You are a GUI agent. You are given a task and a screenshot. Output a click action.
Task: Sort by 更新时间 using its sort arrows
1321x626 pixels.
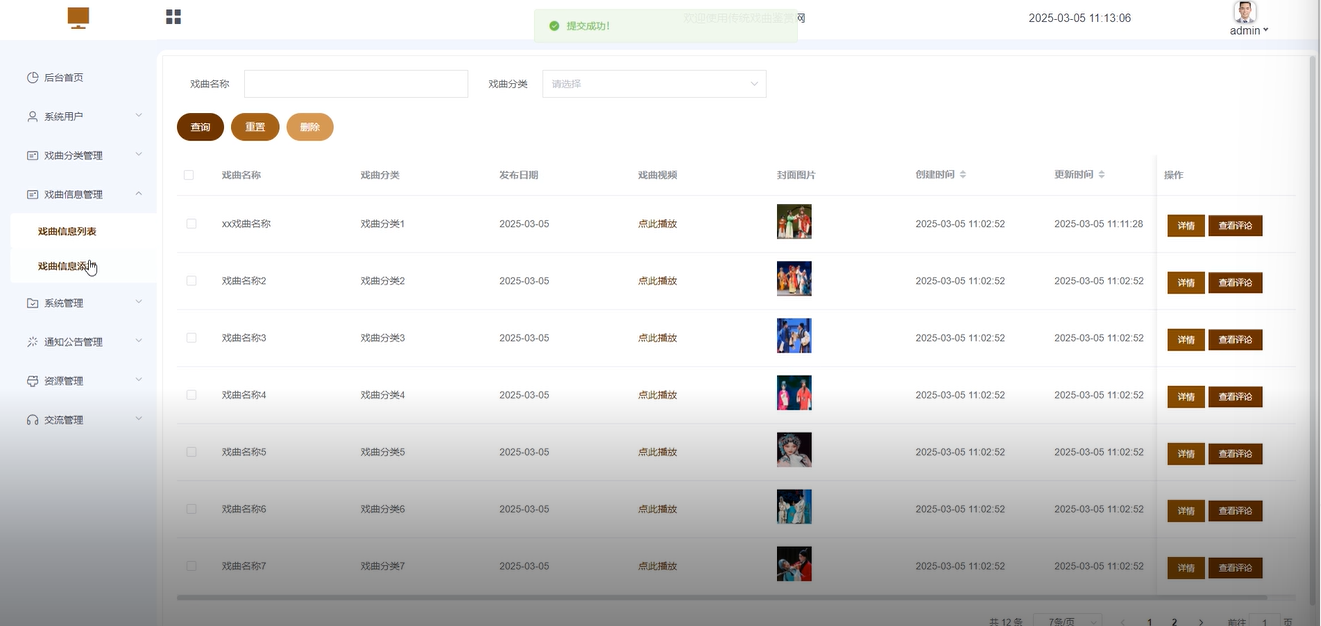1102,174
